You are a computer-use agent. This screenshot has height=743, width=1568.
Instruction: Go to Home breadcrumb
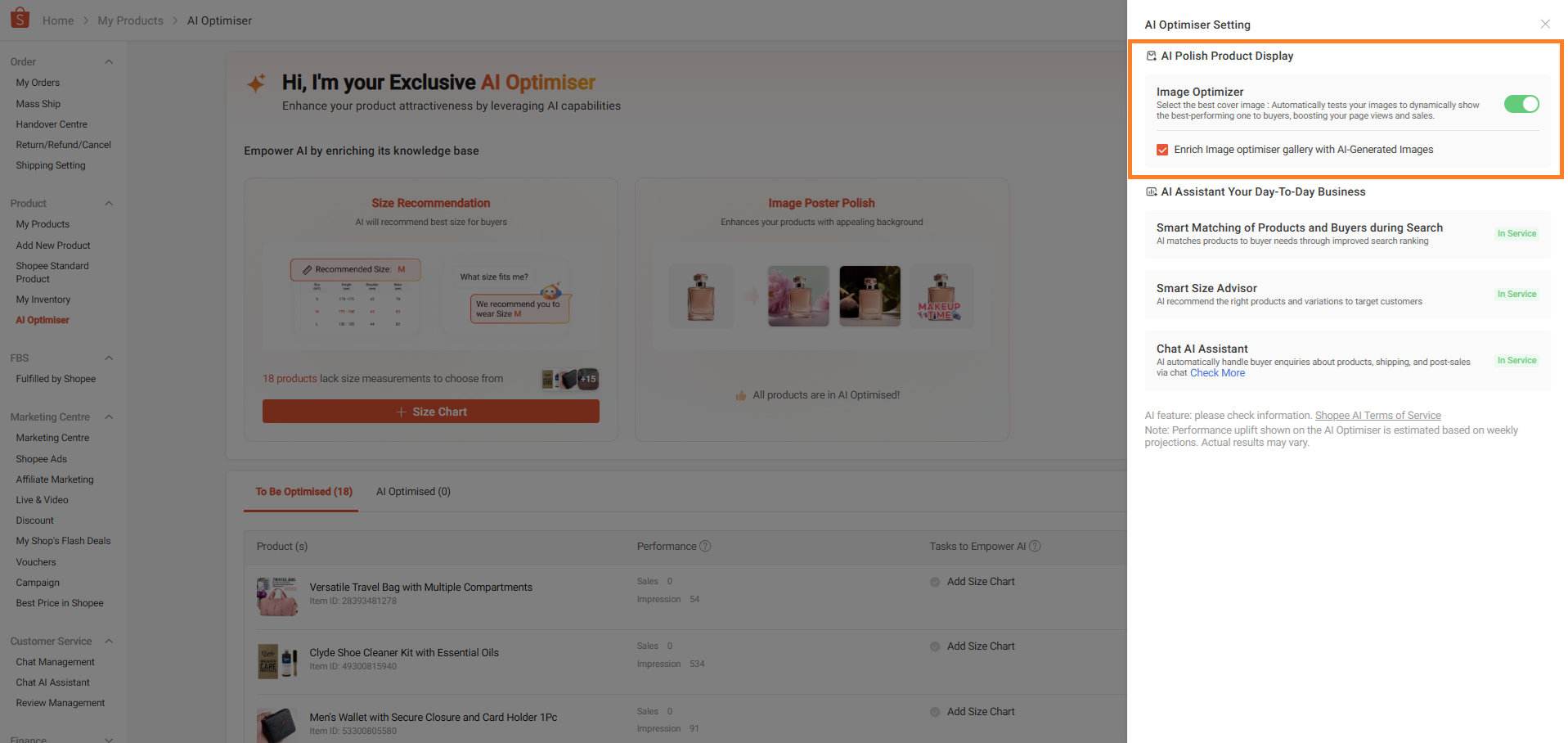tap(58, 20)
